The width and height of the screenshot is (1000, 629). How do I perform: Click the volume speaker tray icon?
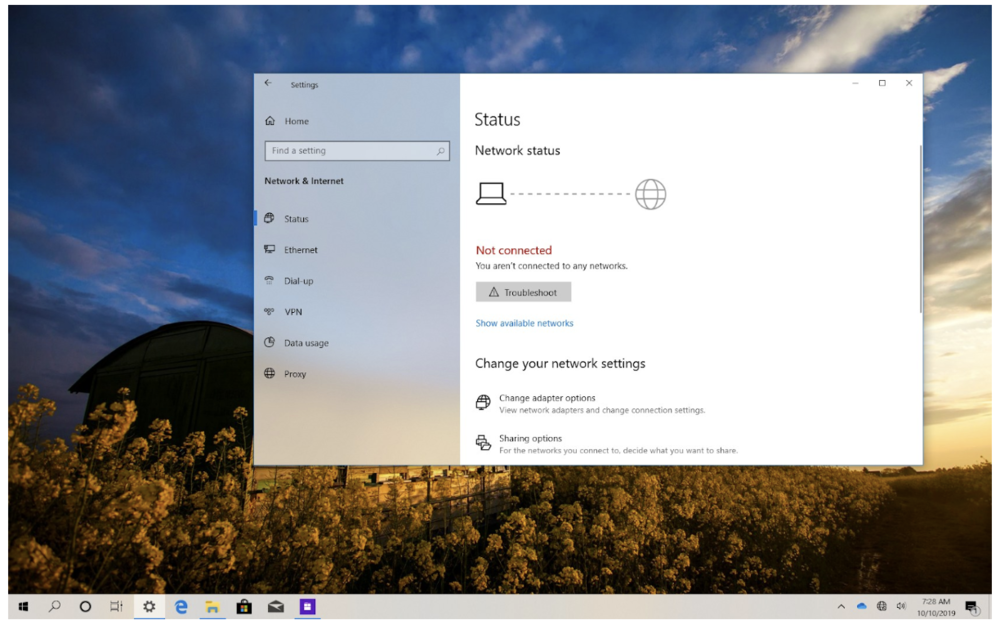pos(901,606)
